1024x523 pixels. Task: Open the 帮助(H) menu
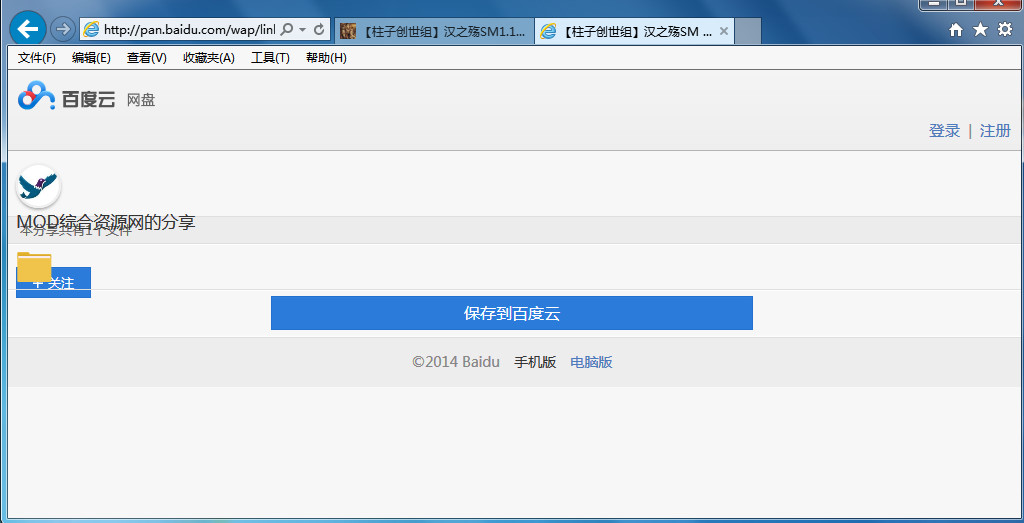(326, 58)
